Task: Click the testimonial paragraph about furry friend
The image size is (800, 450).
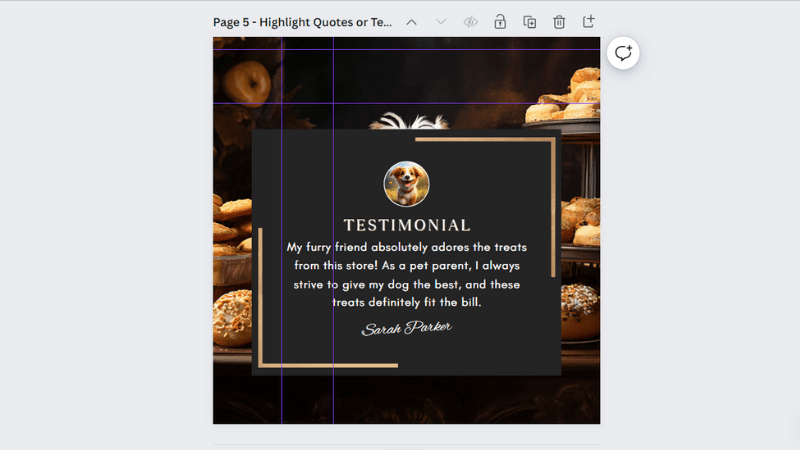Action: click(x=407, y=274)
